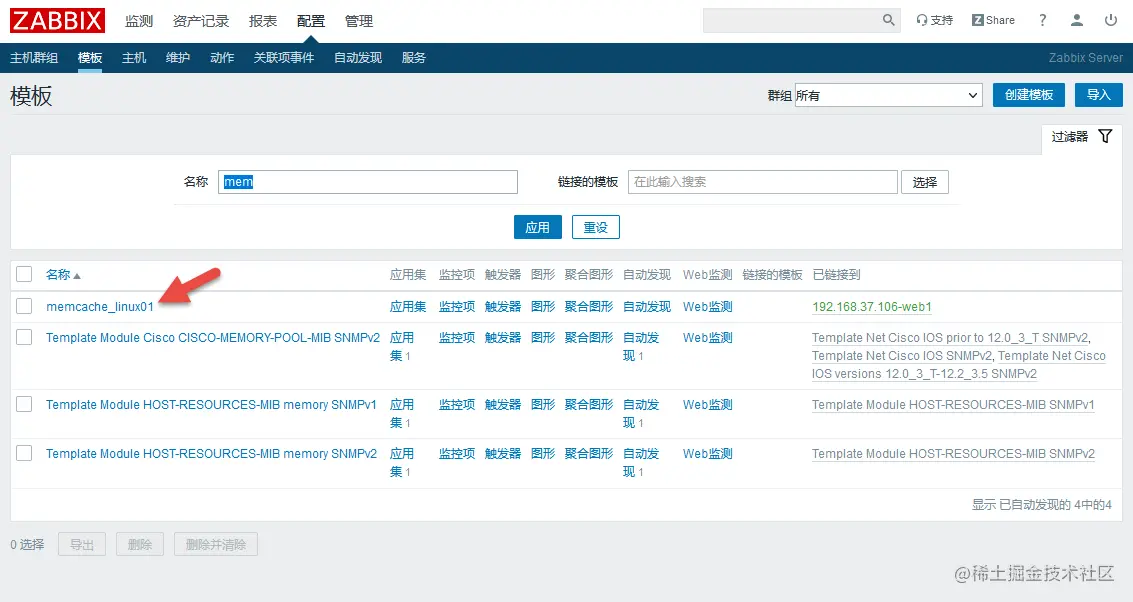
Task: Open the 192.168.37.106-web1 host link
Action: [872, 306]
